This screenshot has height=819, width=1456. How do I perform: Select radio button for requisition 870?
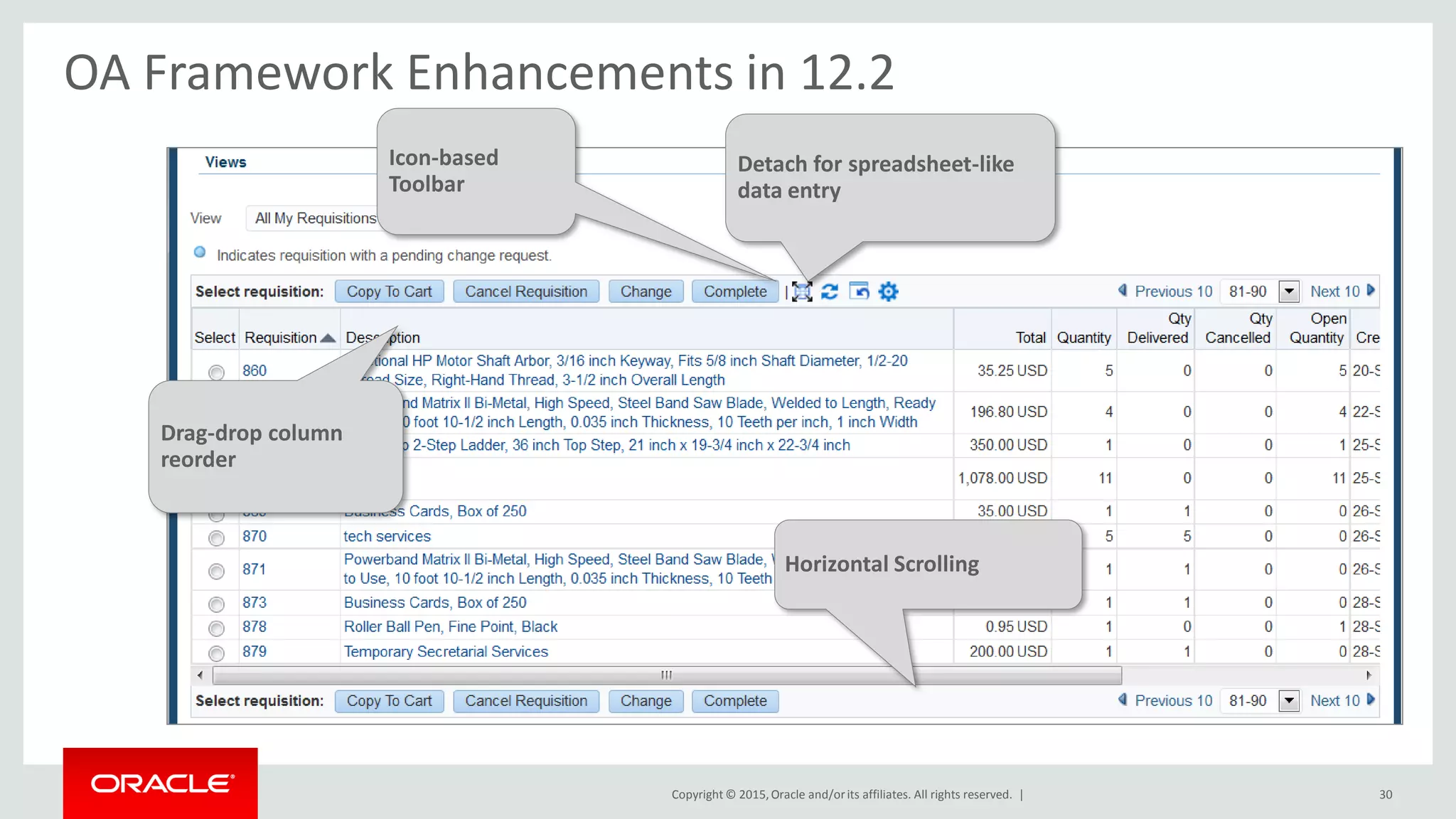click(216, 538)
